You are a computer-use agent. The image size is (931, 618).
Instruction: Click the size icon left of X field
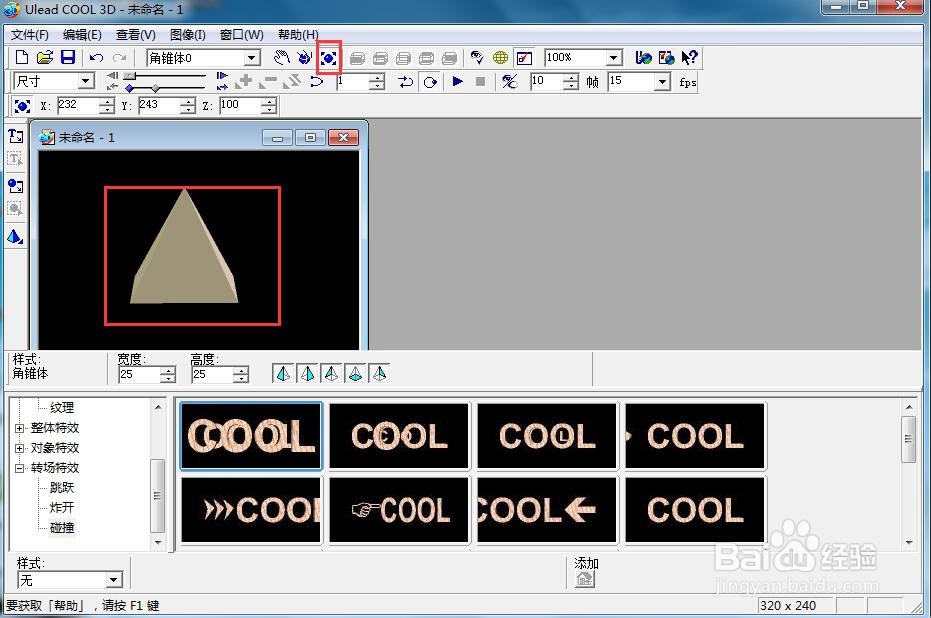pyautogui.click(x=22, y=106)
